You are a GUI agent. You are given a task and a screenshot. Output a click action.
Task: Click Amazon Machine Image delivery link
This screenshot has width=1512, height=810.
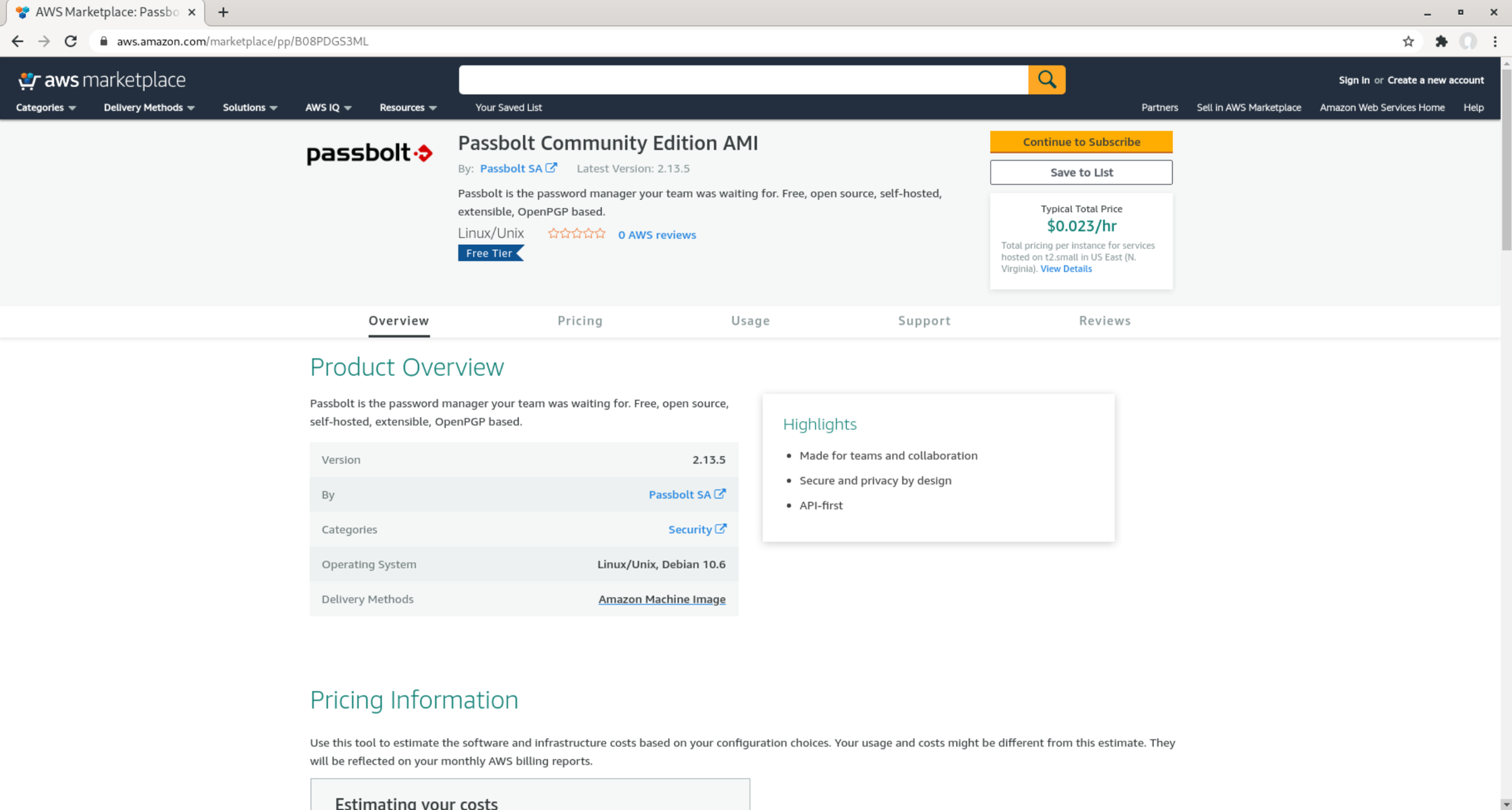click(x=662, y=599)
